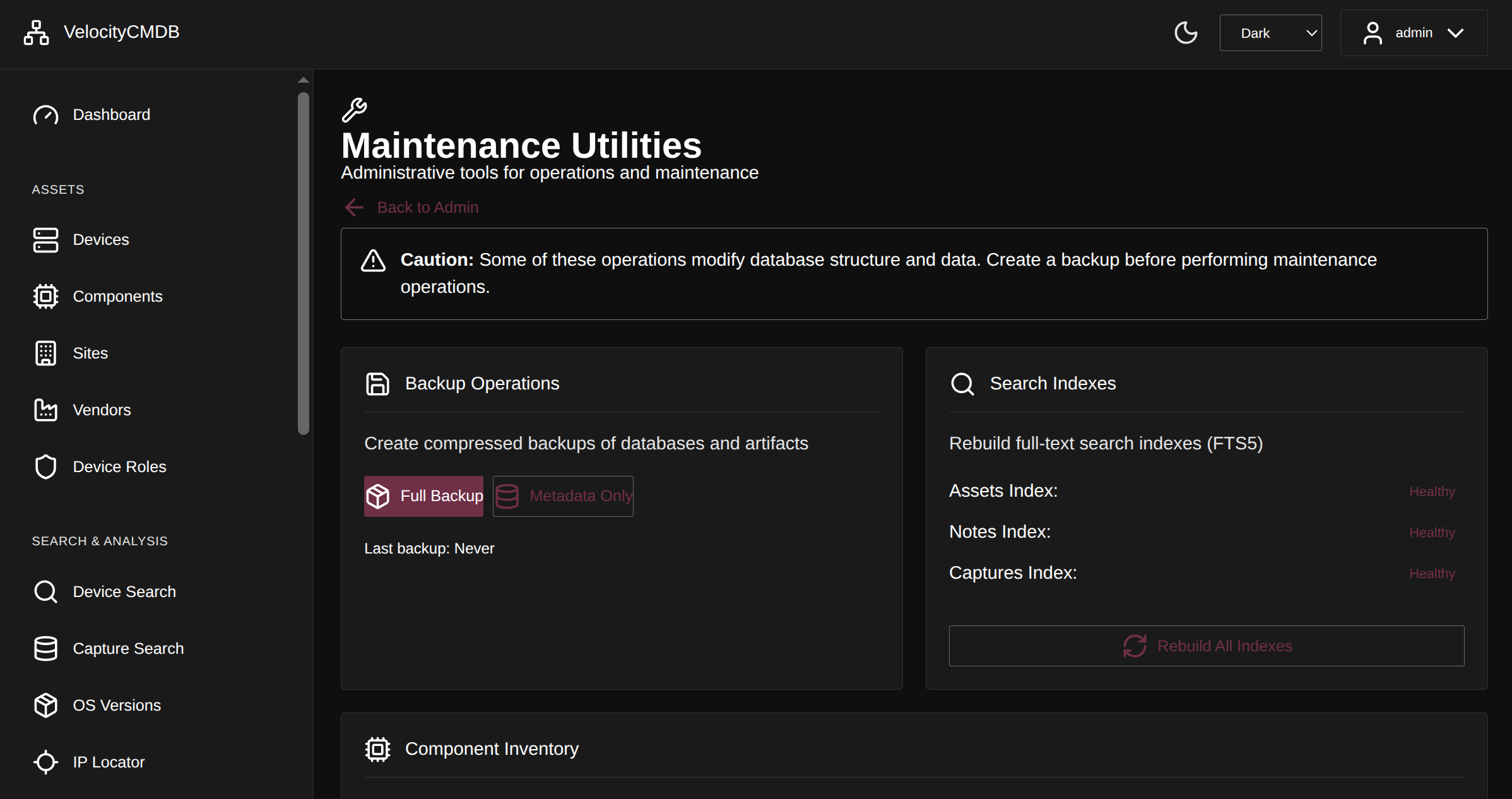Start a Full Backup

coord(423,496)
